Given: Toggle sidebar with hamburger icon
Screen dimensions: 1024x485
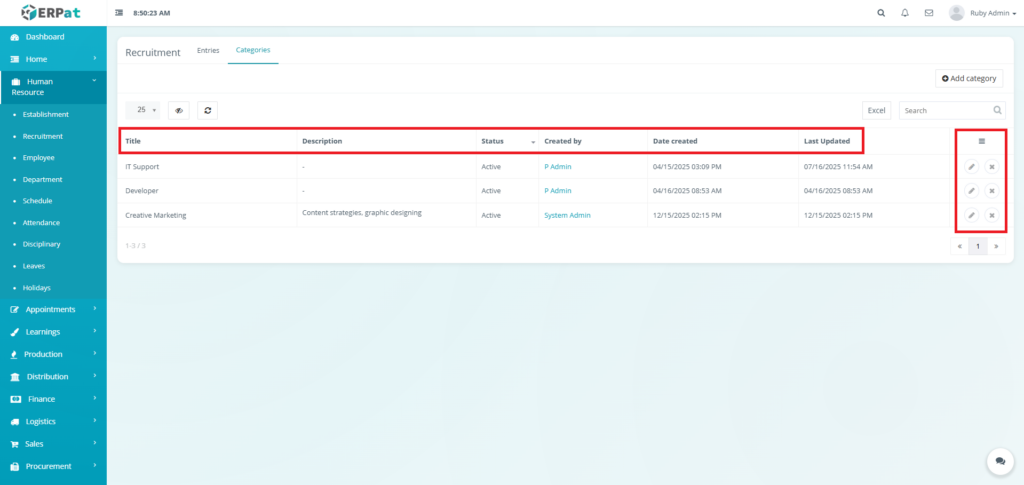Looking at the screenshot, I should (120, 13).
